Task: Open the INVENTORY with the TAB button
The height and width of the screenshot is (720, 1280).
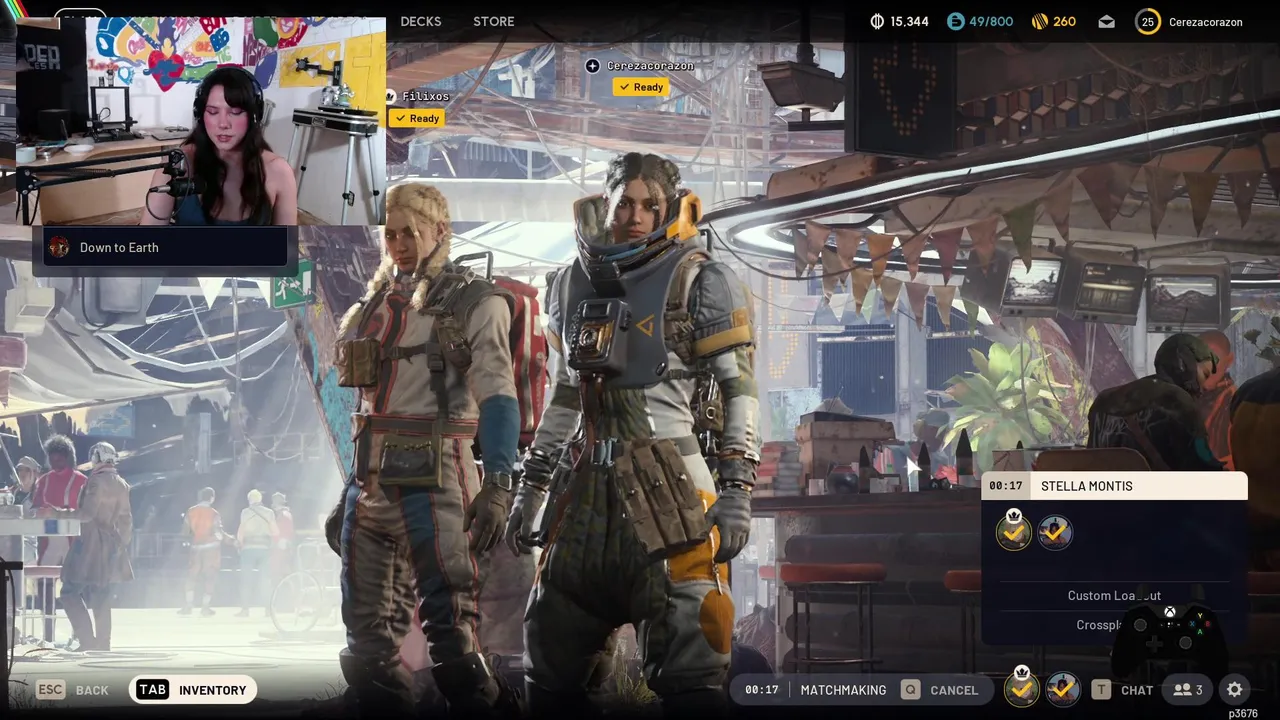Action: pyautogui.click(x=193, y=690)
